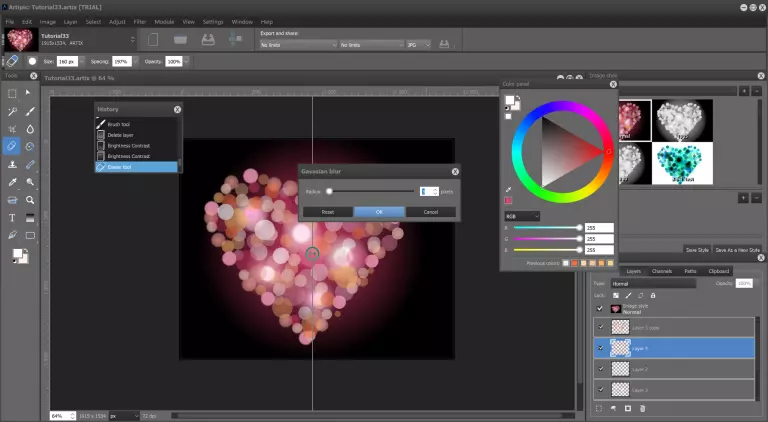The height and width of the screenshot is (422, 768).
Task: Click the delete layer trash icon
Action: (x=642, y=408)
